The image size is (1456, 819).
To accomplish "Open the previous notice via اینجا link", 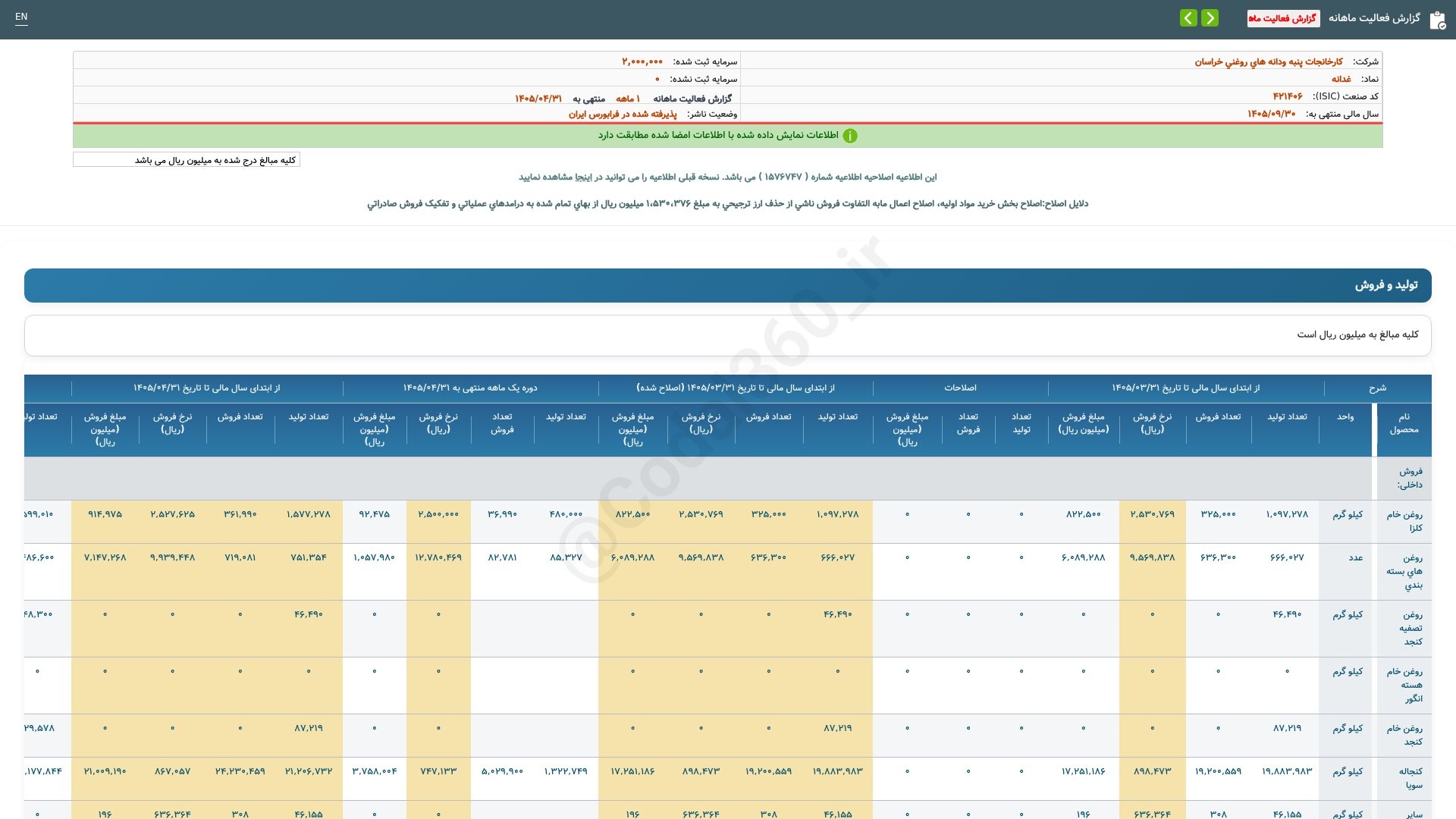I will tap(585, 177).
